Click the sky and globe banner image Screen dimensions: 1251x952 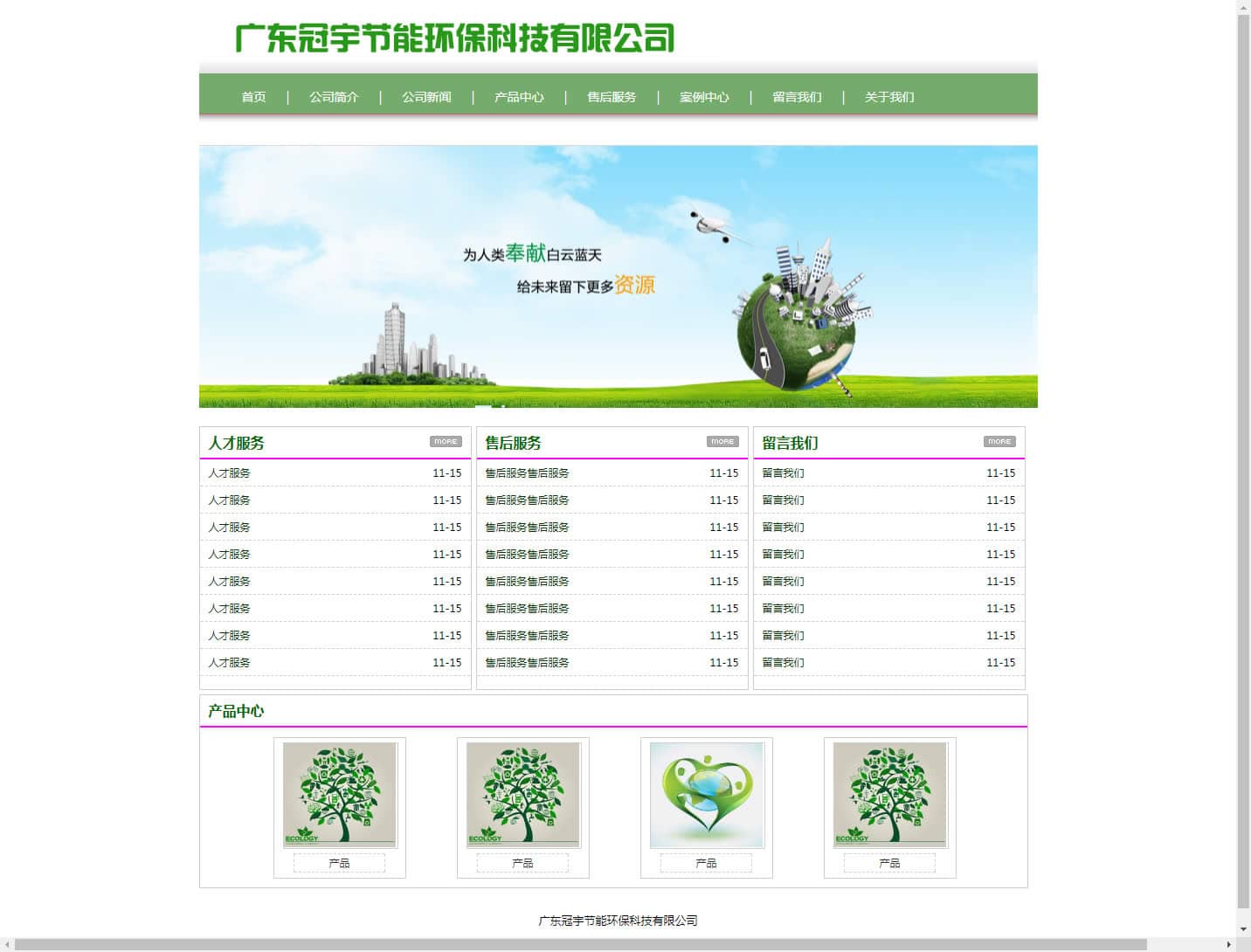pos(619,276)
